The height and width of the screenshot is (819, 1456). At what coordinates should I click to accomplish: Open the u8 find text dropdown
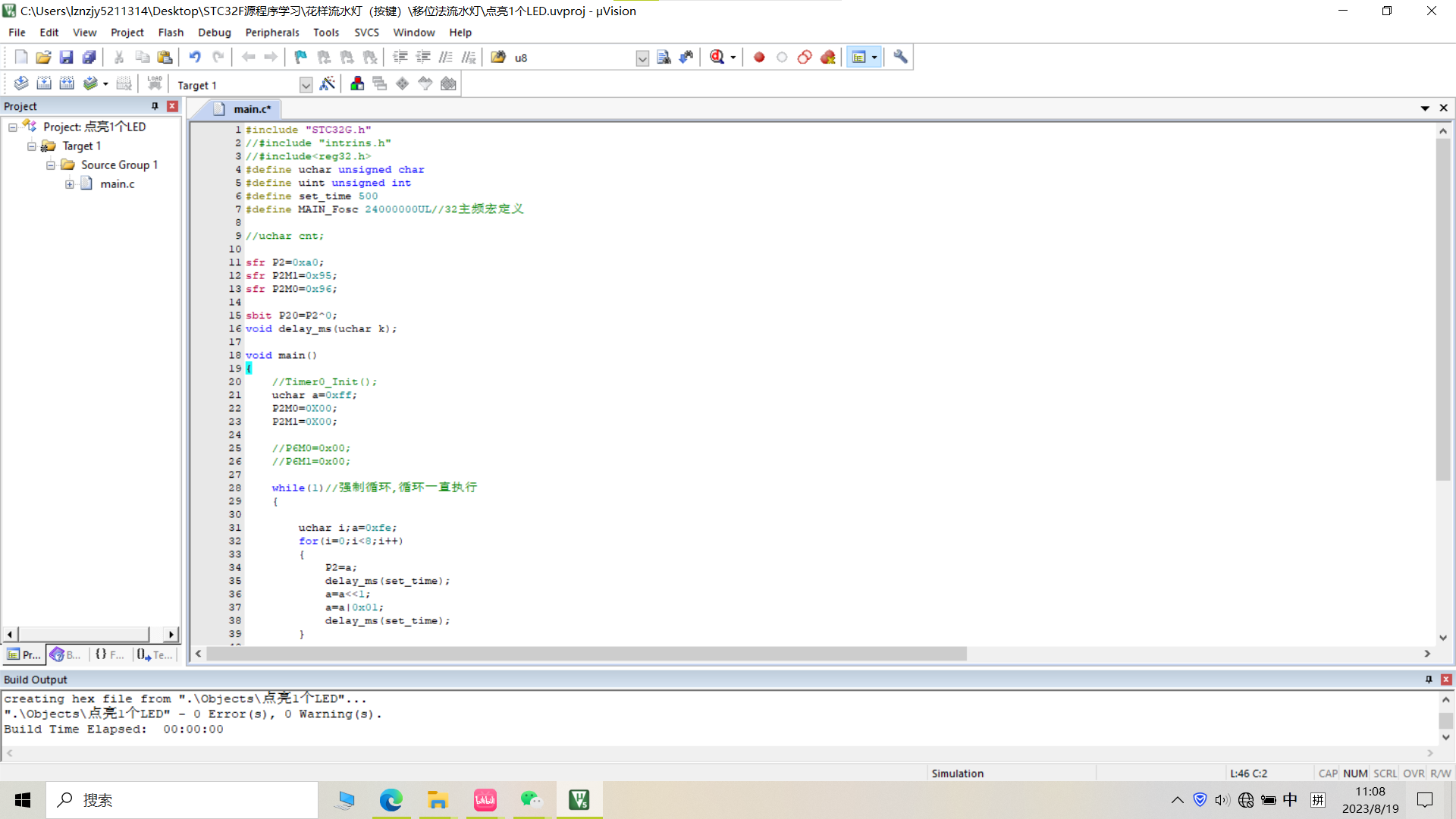tap(642, 58)
